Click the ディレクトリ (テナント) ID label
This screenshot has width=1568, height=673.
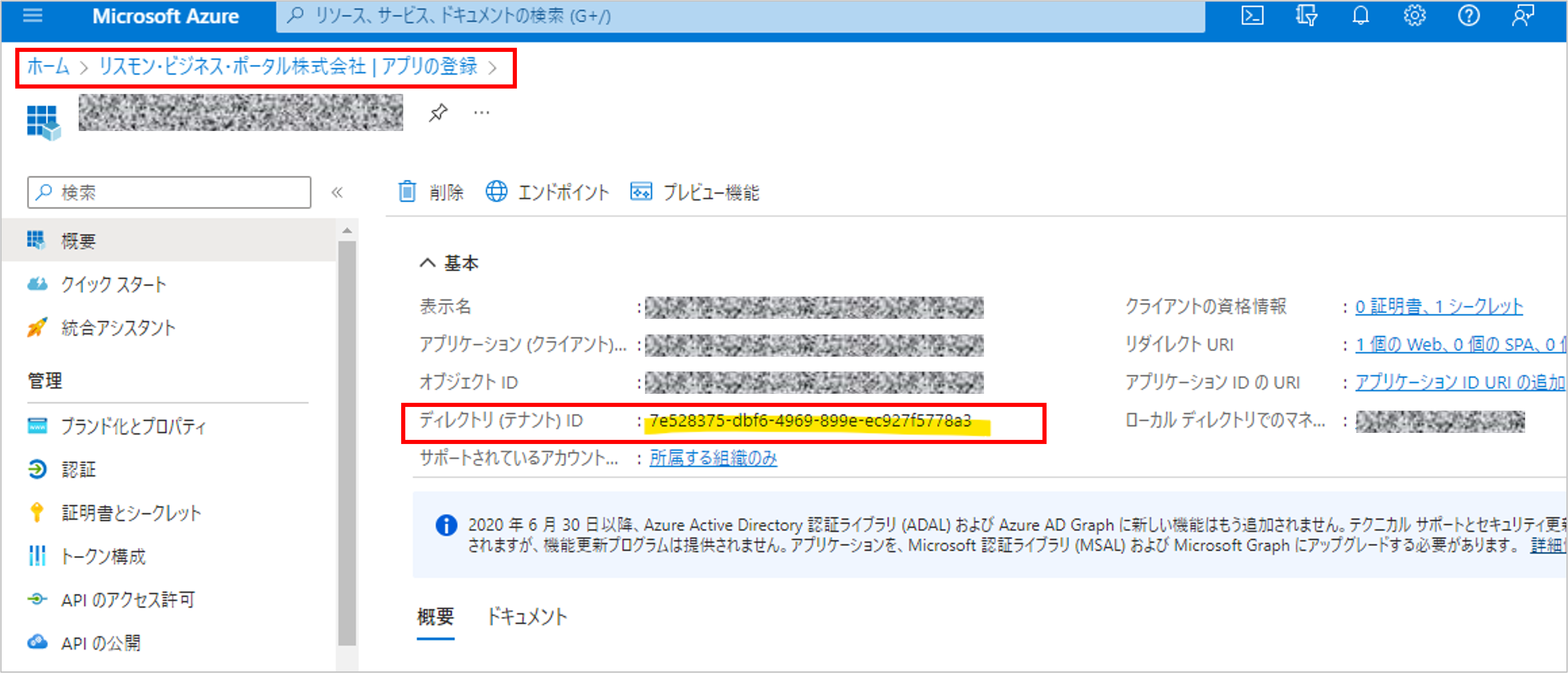(x=501, y=420)
